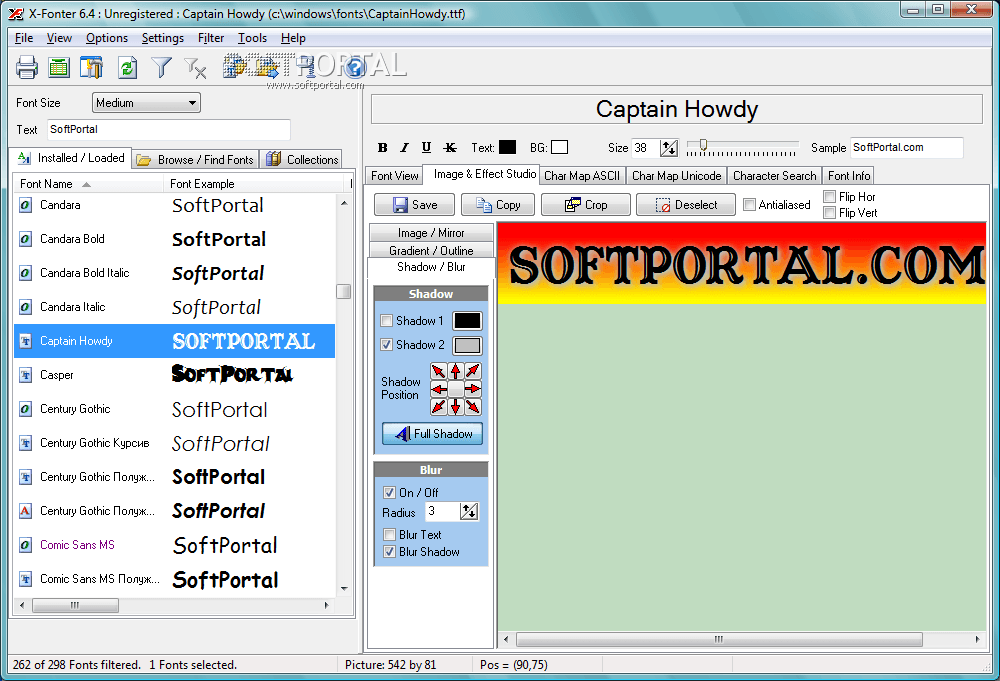This screenshot has height=681, width=1000.
Task: Click the Remove Filter funnel-with-X icon
Action: tap(195, 68)
